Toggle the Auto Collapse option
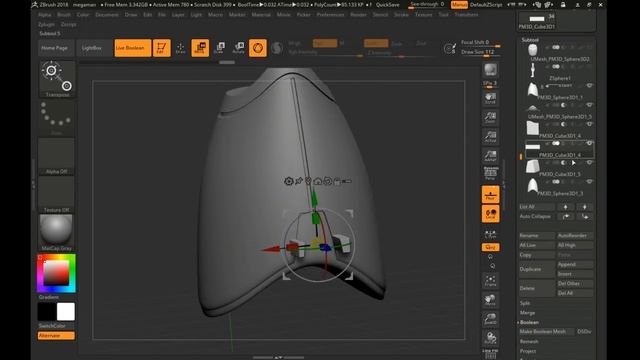640x360 pixels. (x=537, y=216)
